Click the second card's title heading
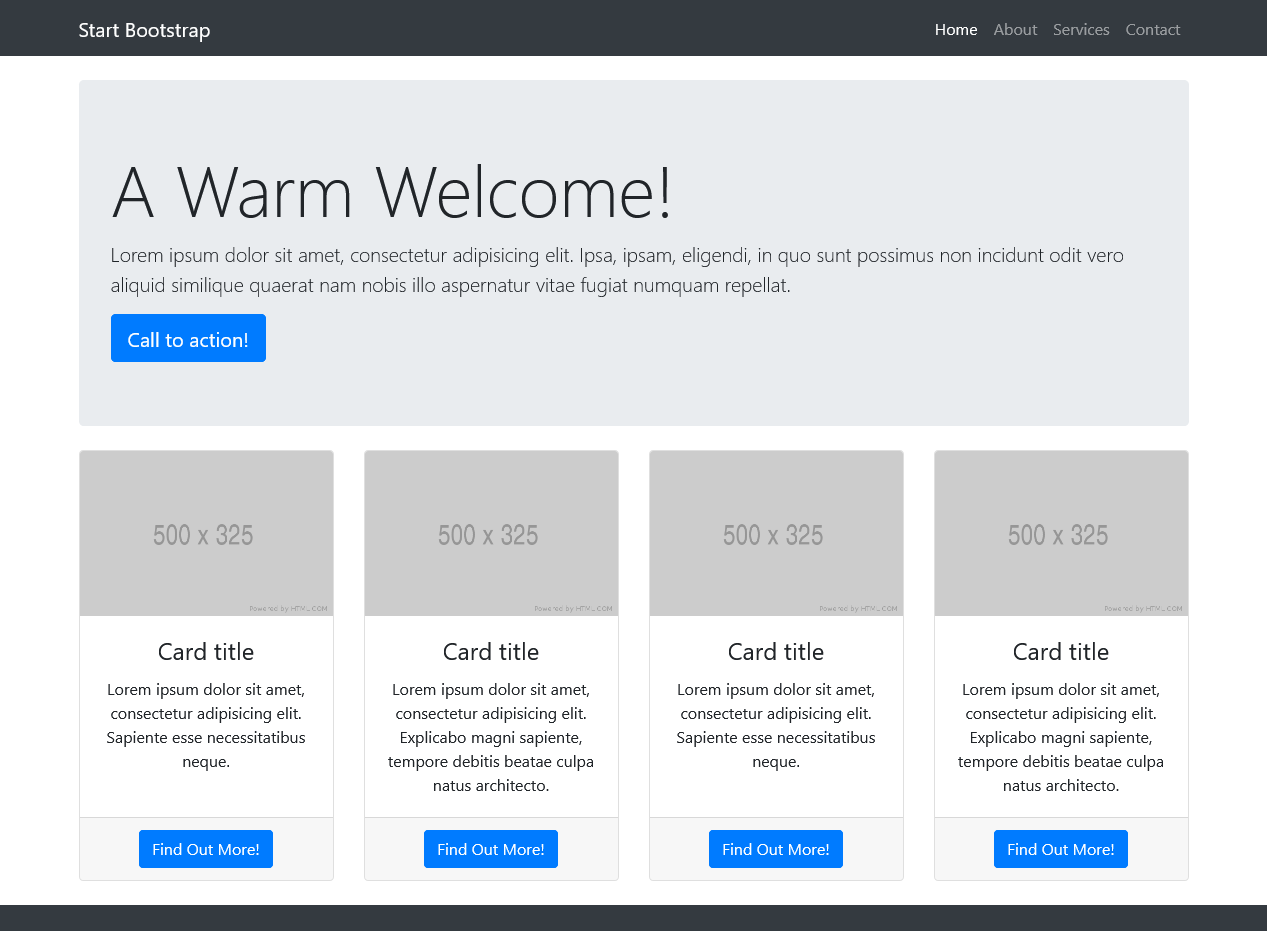This screenshot has width=1284, height=931. tap(491, 652)
